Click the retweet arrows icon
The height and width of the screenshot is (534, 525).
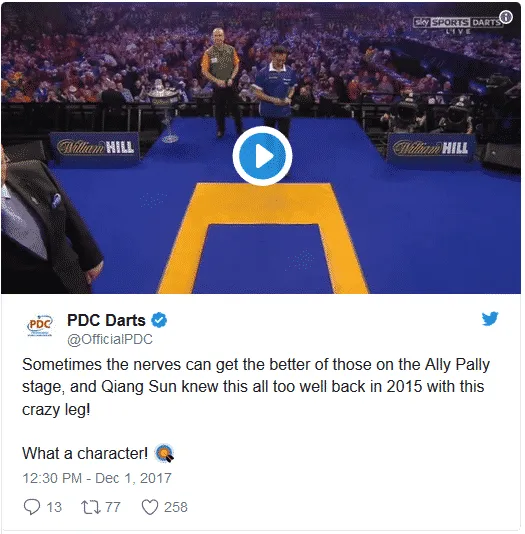(x=91, y=507)
